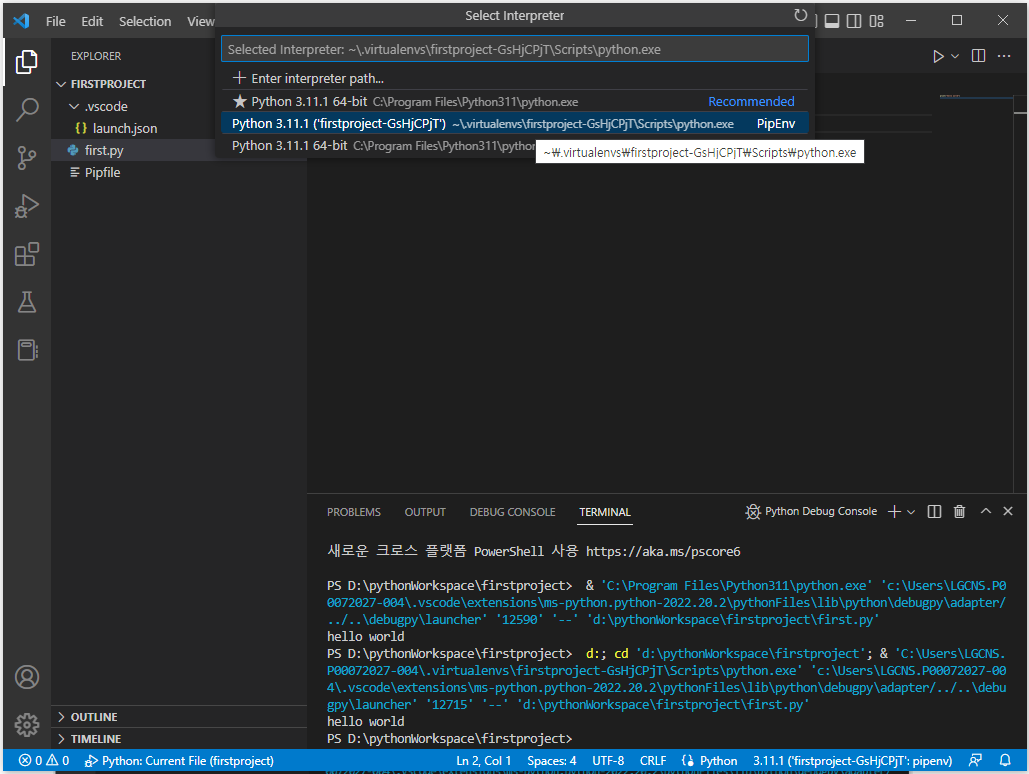Click errors and warnings status indicator
Viewport: 1029px width, 774px height.
44,760
